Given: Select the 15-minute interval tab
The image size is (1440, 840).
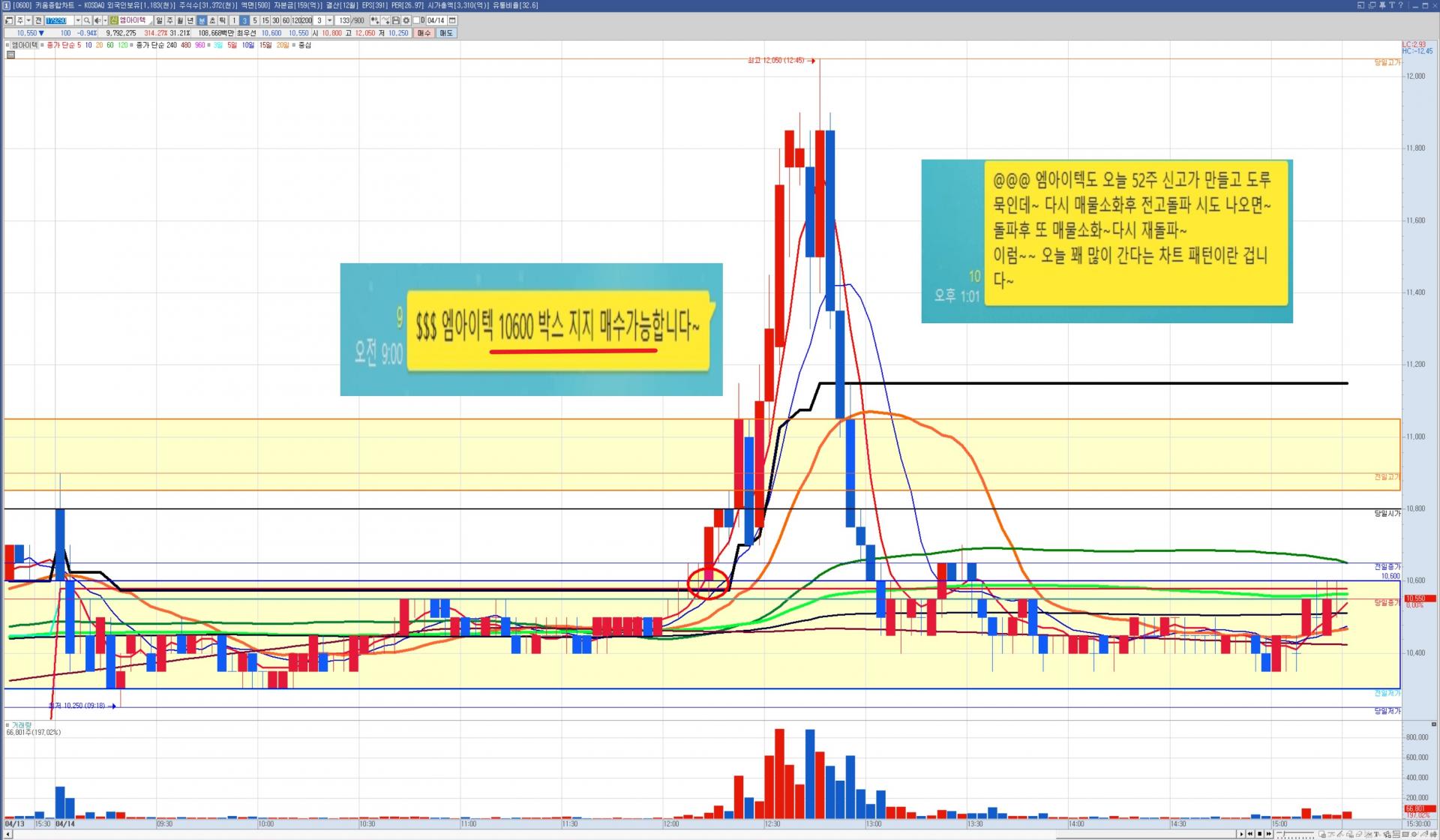Looking at the screenshot, I should coord(265,20).
